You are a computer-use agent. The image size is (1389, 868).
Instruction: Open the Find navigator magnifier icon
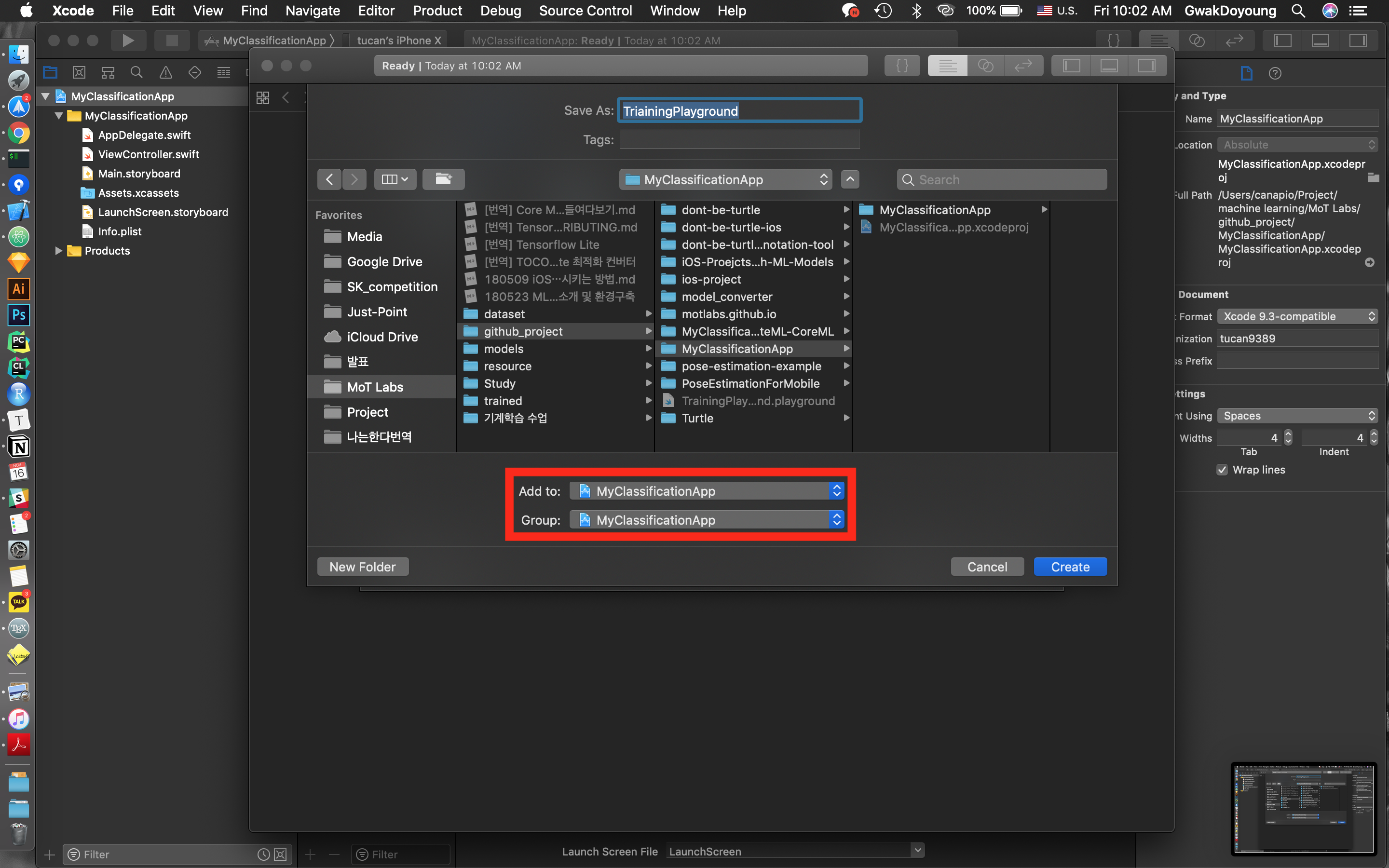(x=136, y=72)
